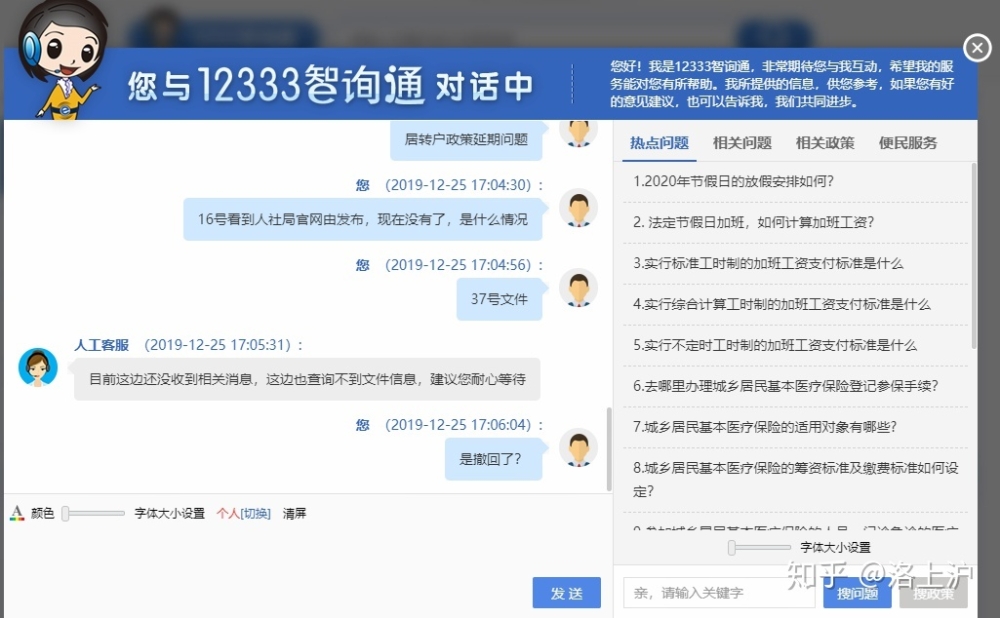The height and width of the screenshot is (618, 1000).
Task: Click the timestamp 2019-12-25 17:04:30
Action: (x=459, y=185)
